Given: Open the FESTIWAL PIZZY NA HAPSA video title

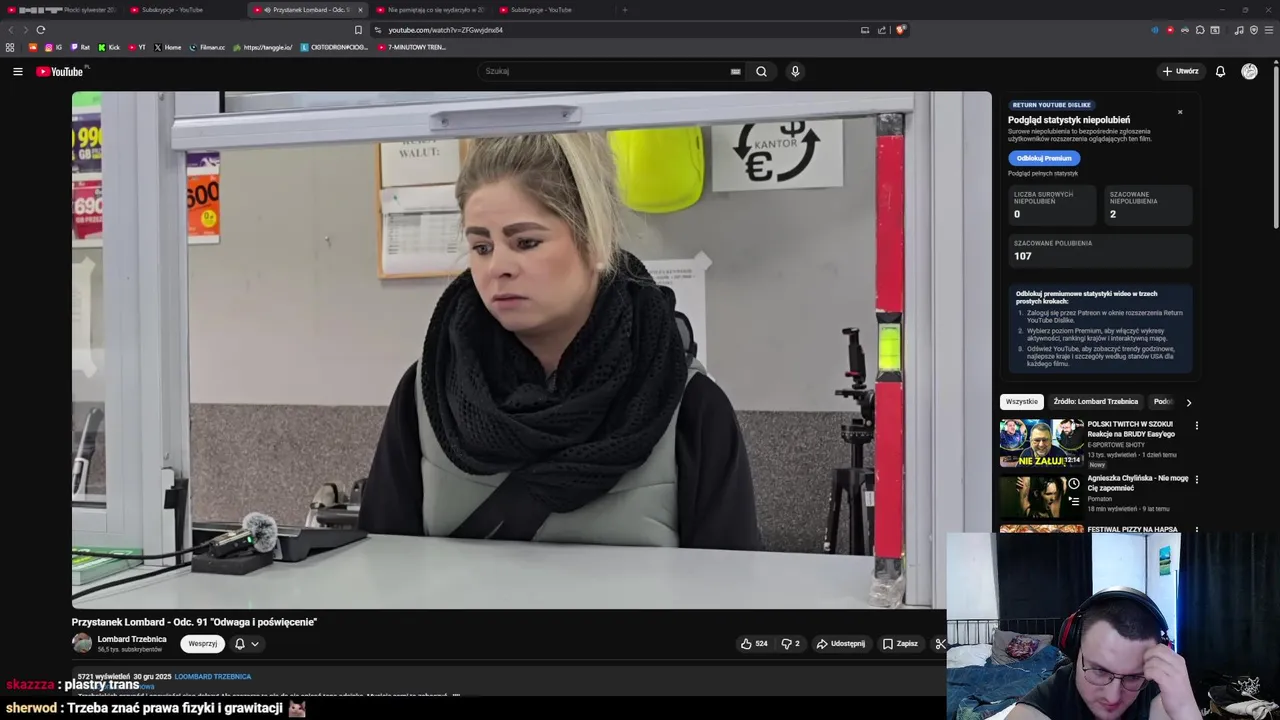Looking at the screenshot, I should click(x=1132, y=529).
